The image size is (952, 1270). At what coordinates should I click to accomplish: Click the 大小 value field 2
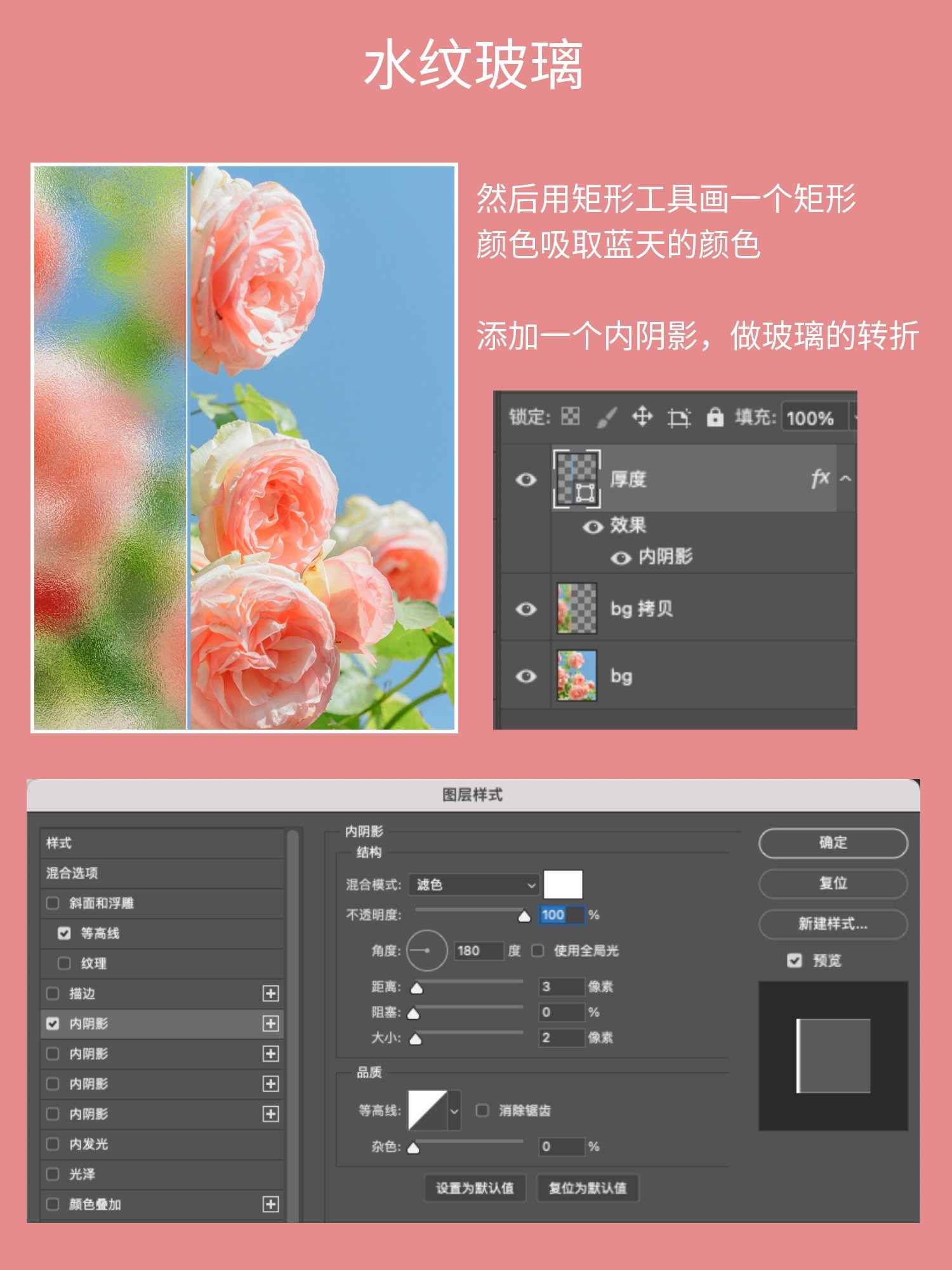562,1038
